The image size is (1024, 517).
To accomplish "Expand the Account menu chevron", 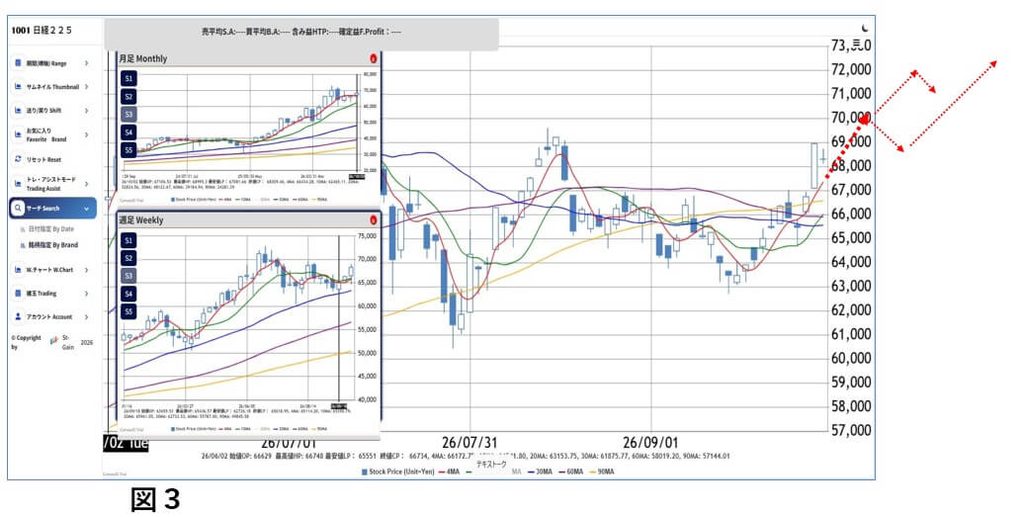I will [86, 317].
